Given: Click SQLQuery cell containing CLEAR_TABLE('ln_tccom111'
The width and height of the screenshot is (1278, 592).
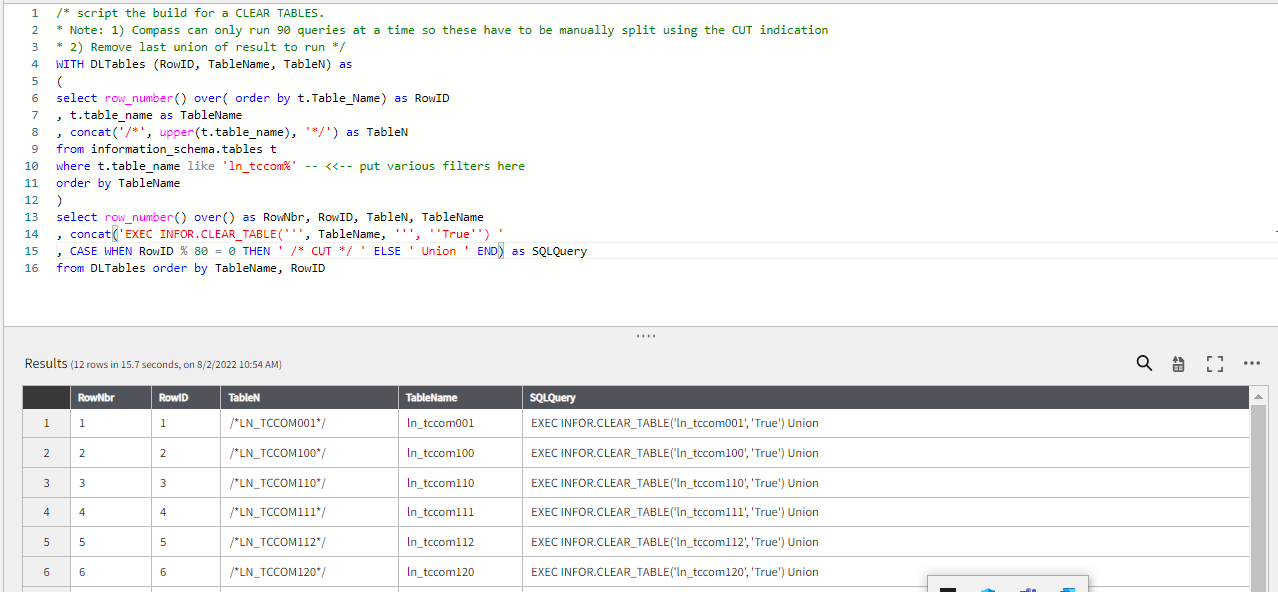Looking at the screenshot, I should [x=886, y=512].
